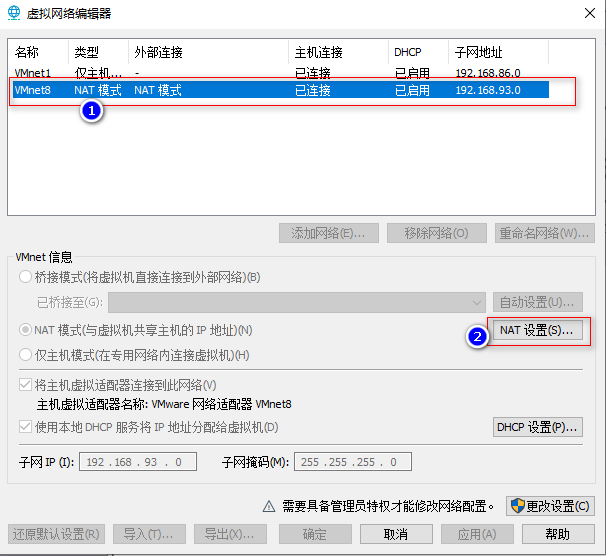Click the 自动设置(U) button
Image resolution: width=606 pixels, height=556 pixels.
pos(537,302)
